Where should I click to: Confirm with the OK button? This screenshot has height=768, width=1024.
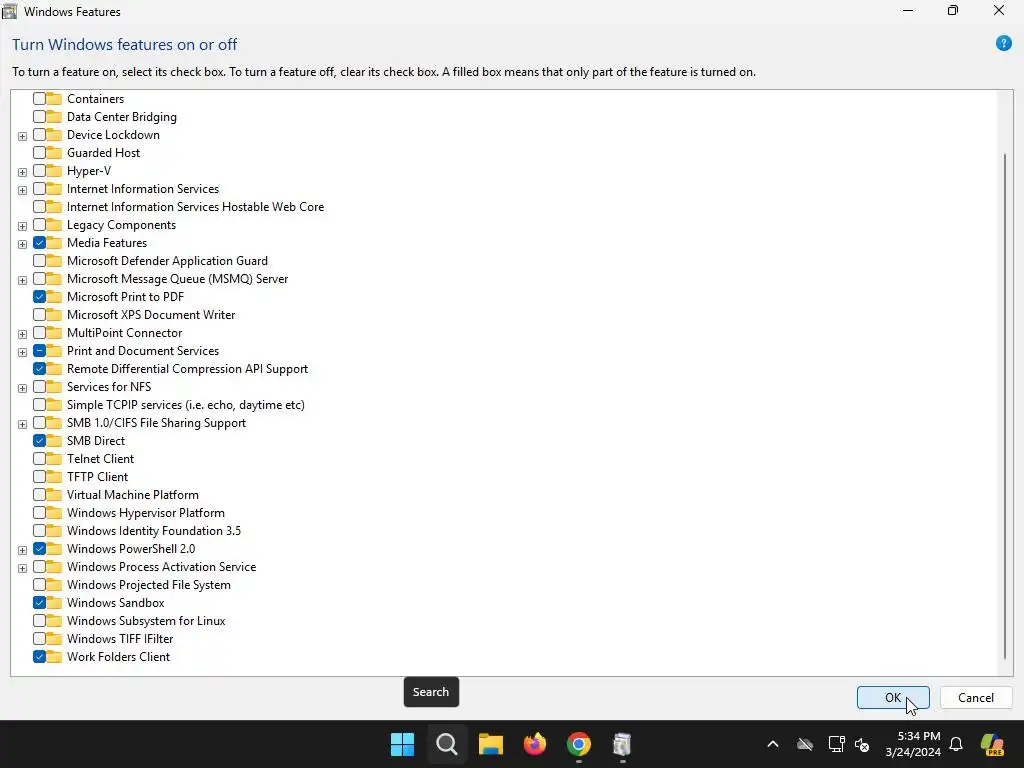[x=893, y=697]
